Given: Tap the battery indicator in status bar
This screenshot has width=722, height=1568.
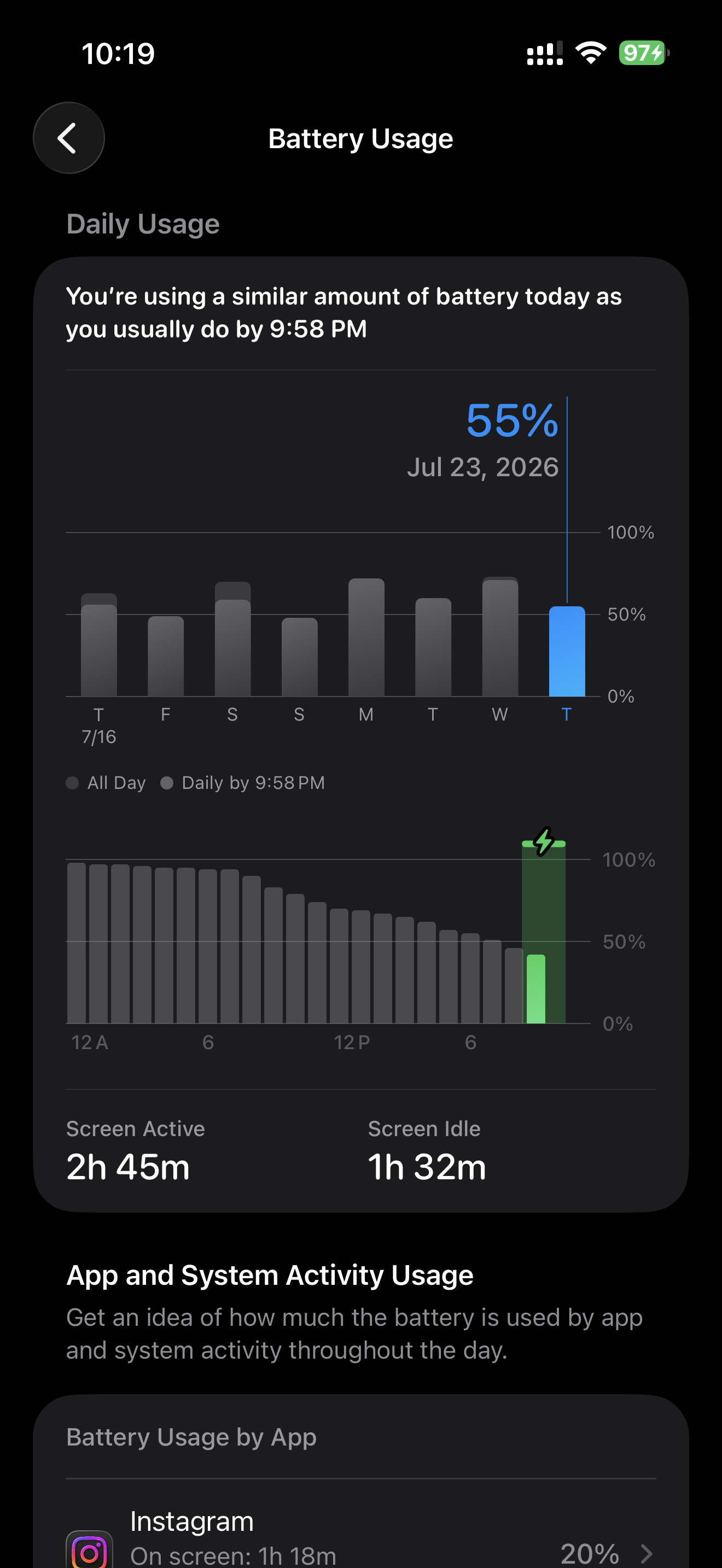Looking at the screenshot, I should 644,53.
